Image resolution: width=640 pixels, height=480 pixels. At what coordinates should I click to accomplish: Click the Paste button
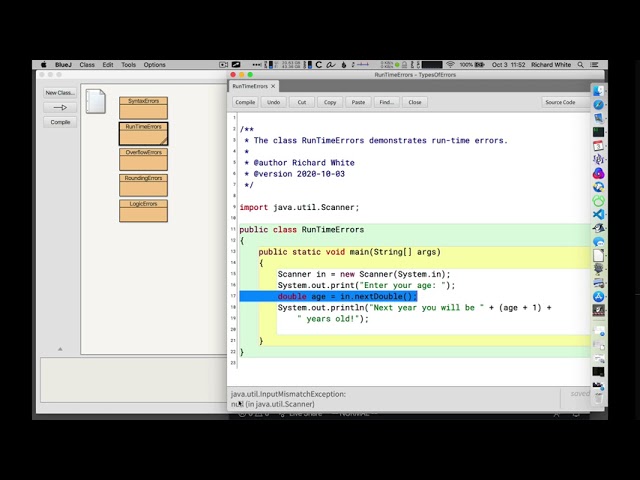pyautogui.click(x=358, y=102)
